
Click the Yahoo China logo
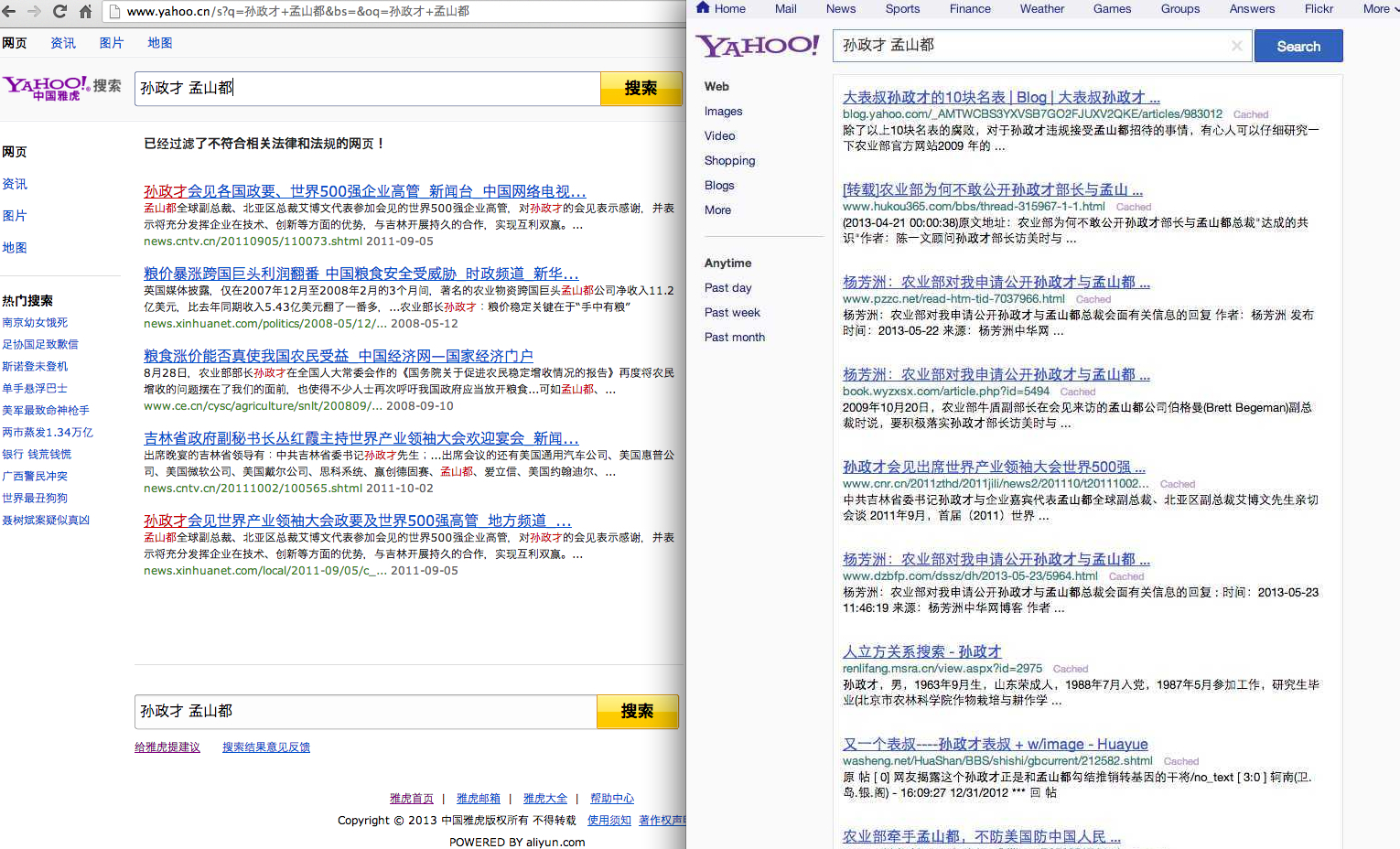(62, 88)
